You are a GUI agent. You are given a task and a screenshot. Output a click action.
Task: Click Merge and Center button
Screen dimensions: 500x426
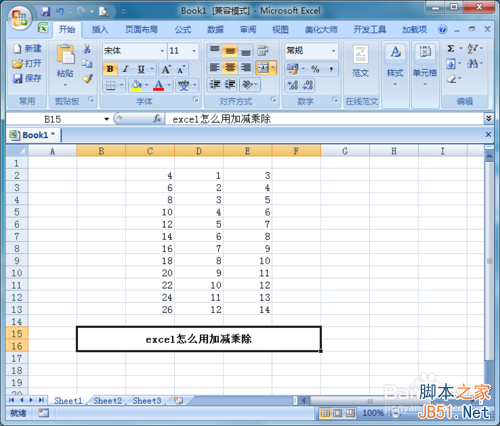pos(263,68)
